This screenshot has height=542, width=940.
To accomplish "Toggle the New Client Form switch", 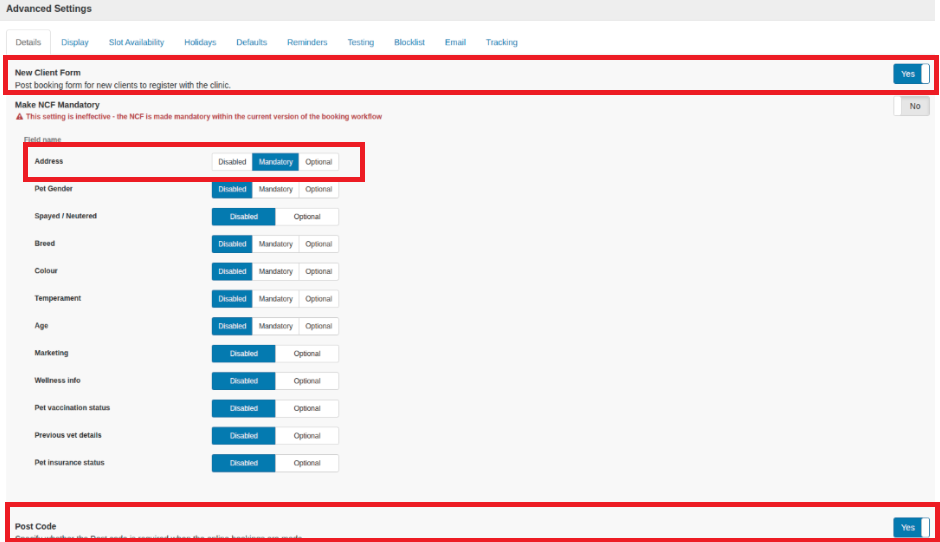I will tap(911, 74).
